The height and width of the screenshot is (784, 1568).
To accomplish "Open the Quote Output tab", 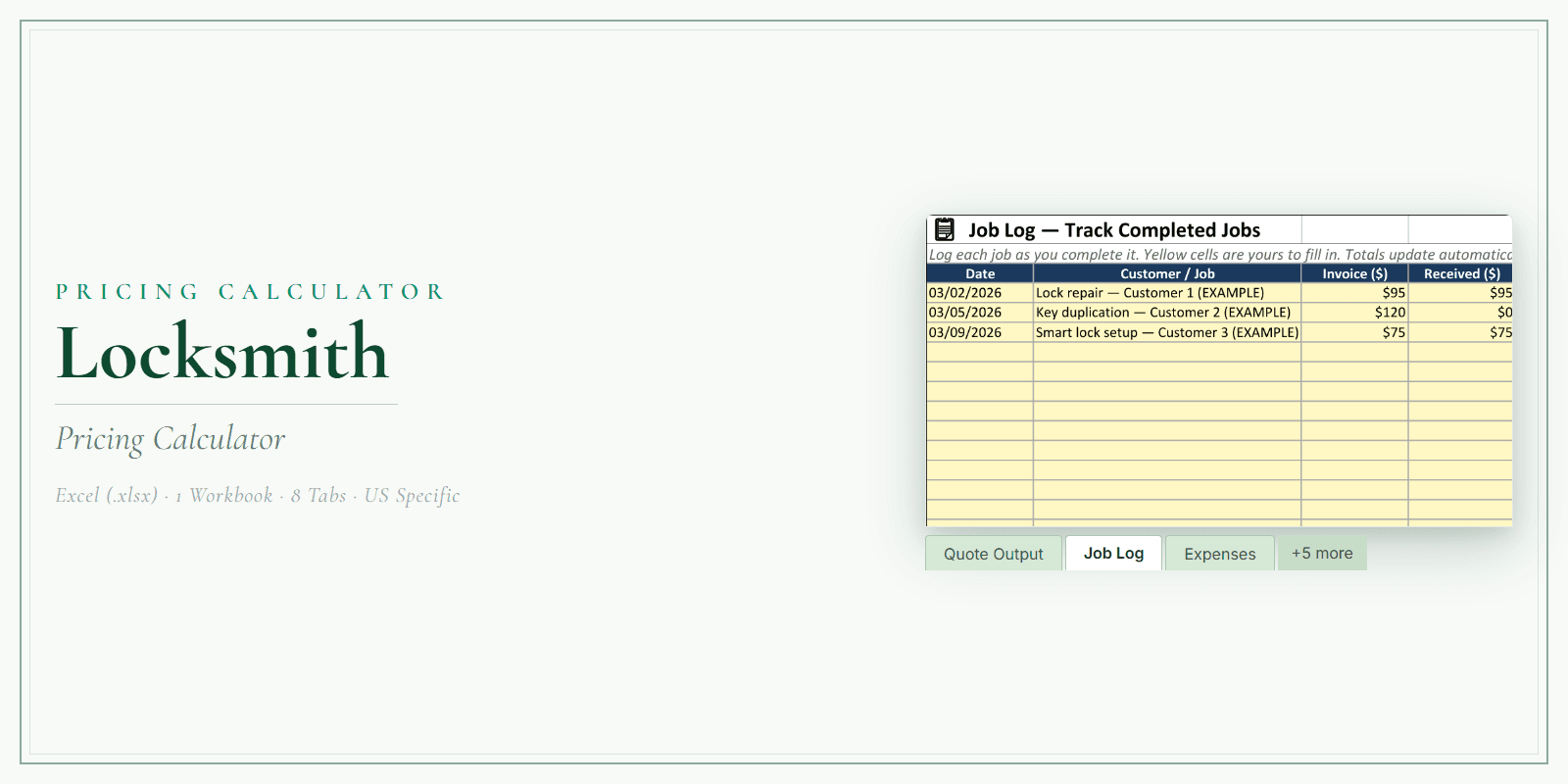I will [x=994, y=554].
